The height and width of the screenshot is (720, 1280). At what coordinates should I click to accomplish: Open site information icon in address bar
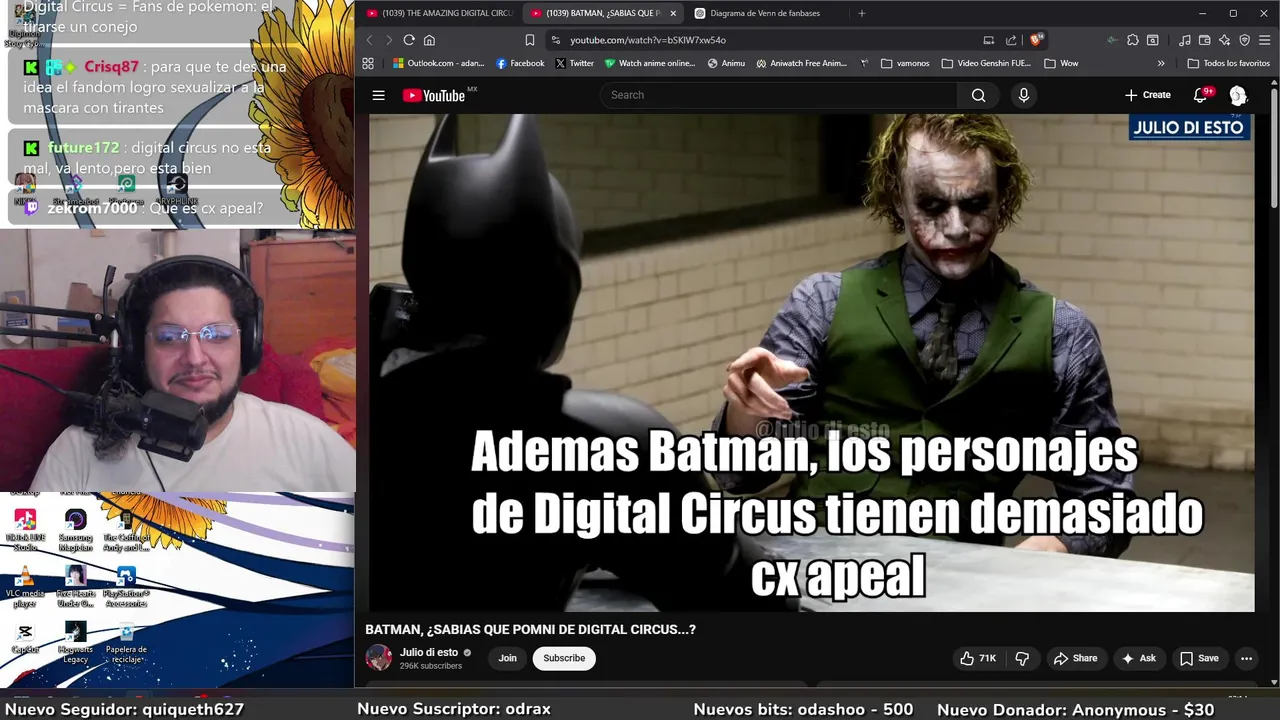click(556, 40)
